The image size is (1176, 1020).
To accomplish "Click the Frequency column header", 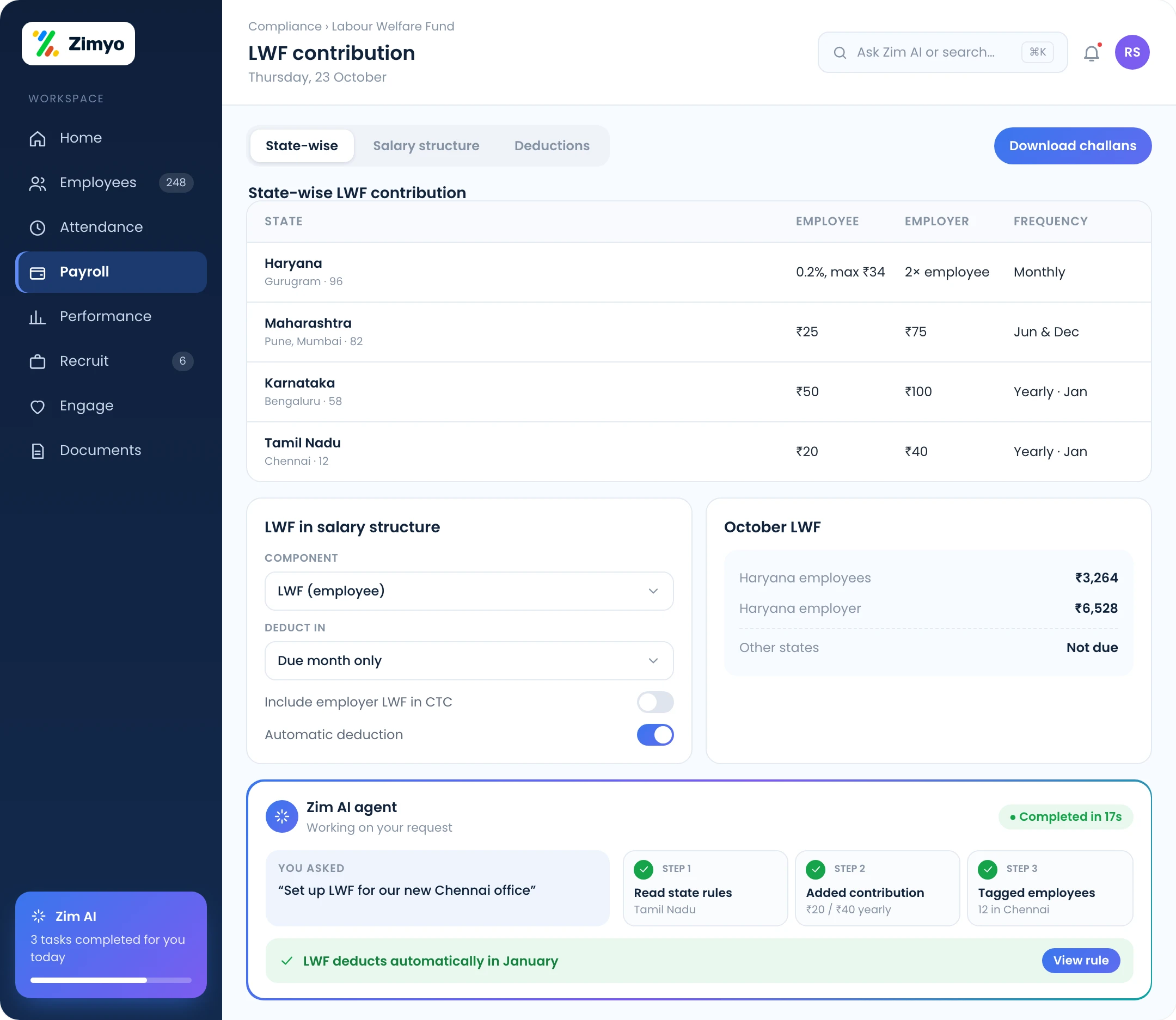I will tap(1050, 222).
